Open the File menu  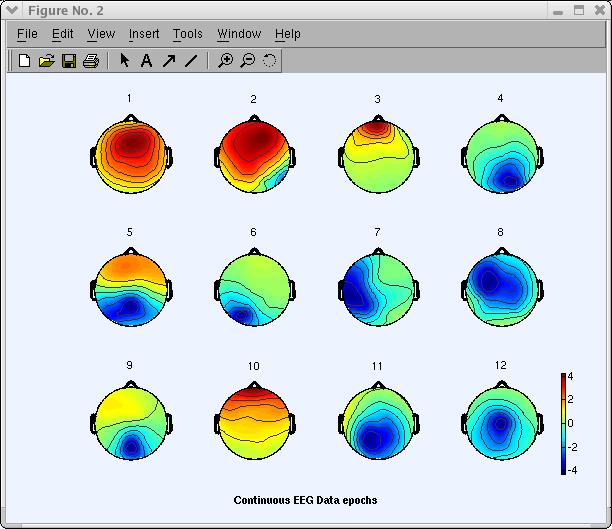click(x=27, y=34)
